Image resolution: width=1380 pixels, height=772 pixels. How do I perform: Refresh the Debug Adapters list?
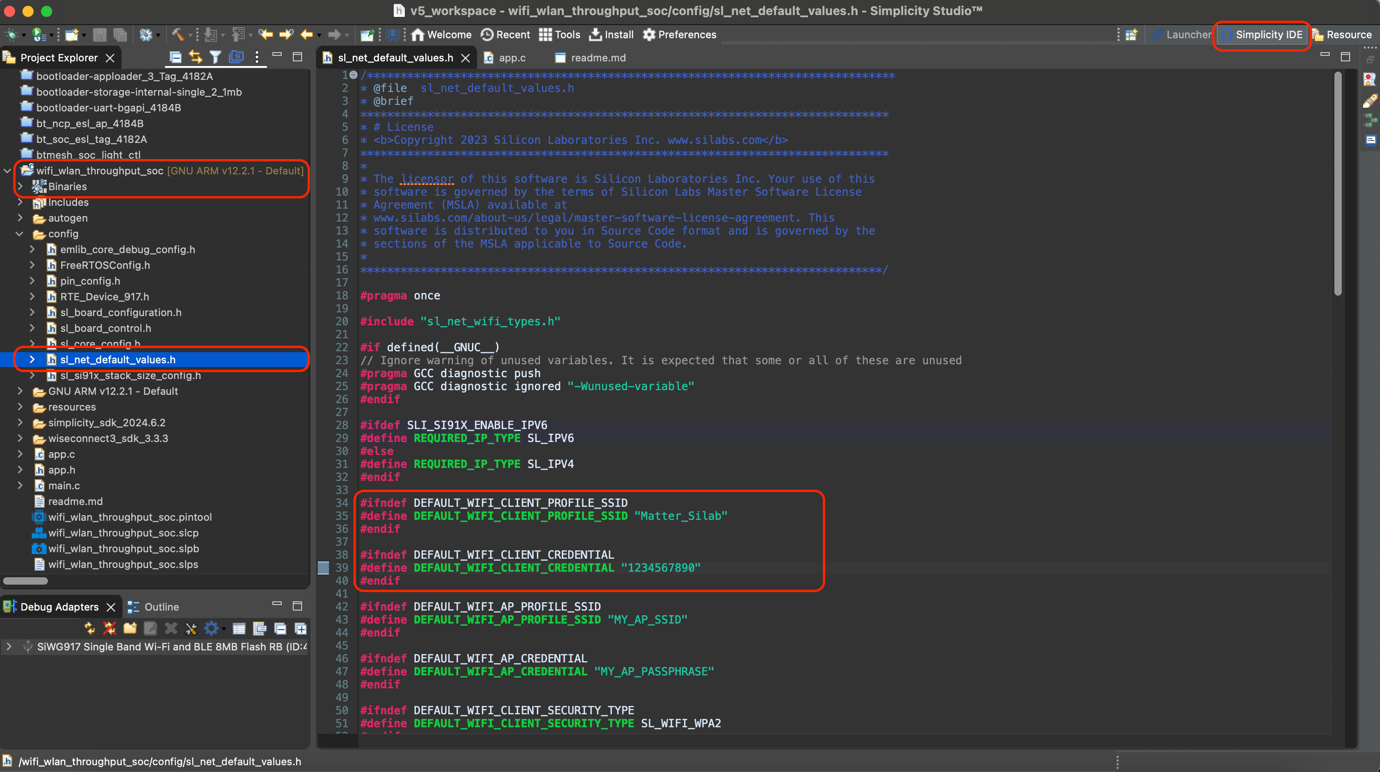pos(91,627)
